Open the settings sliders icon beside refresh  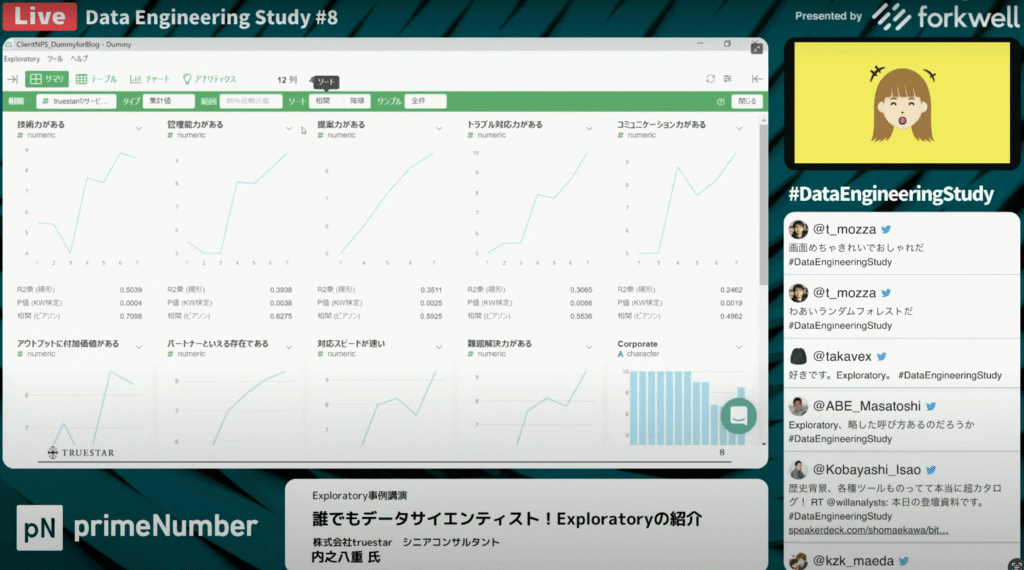727,79
